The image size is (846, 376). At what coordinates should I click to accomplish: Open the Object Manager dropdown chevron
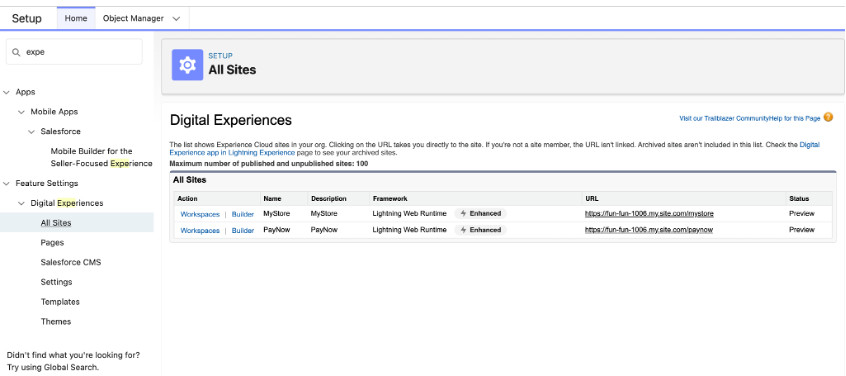point(176,18)
